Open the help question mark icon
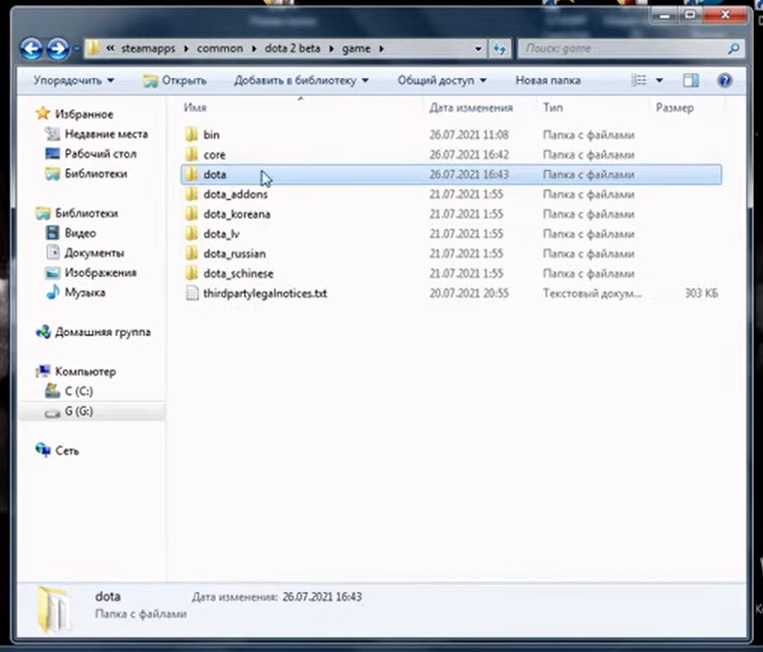Viewport: 763px width, 652px height. click(724, 80)
